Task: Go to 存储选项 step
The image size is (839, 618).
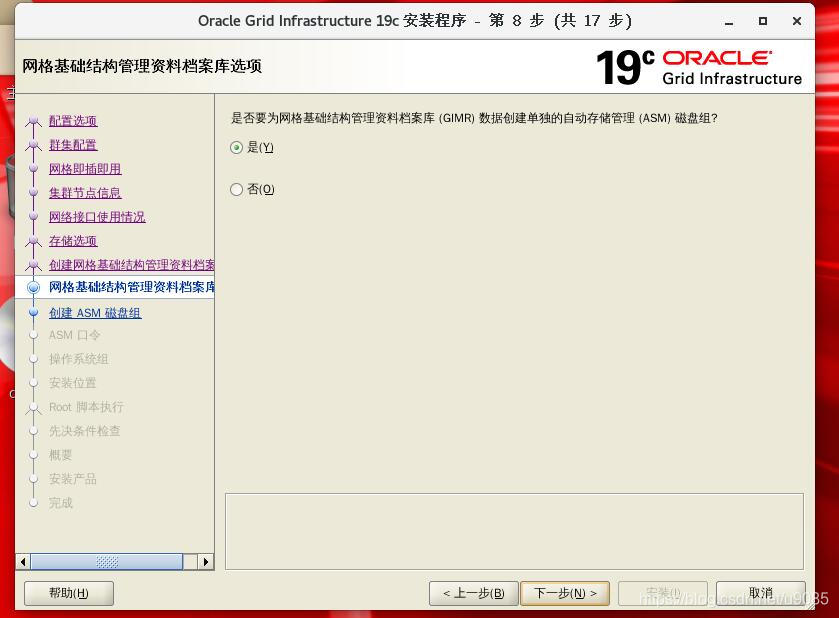Action: pyautogui.click(x=73, y=241)
